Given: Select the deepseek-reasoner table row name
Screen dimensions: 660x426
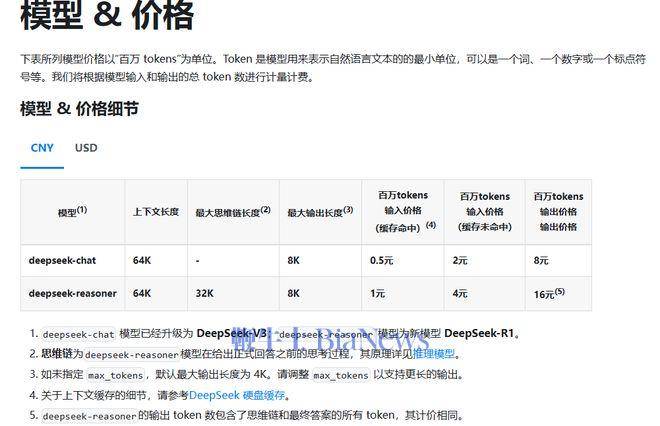Looking at the screenshot, I should click(72, 293).
